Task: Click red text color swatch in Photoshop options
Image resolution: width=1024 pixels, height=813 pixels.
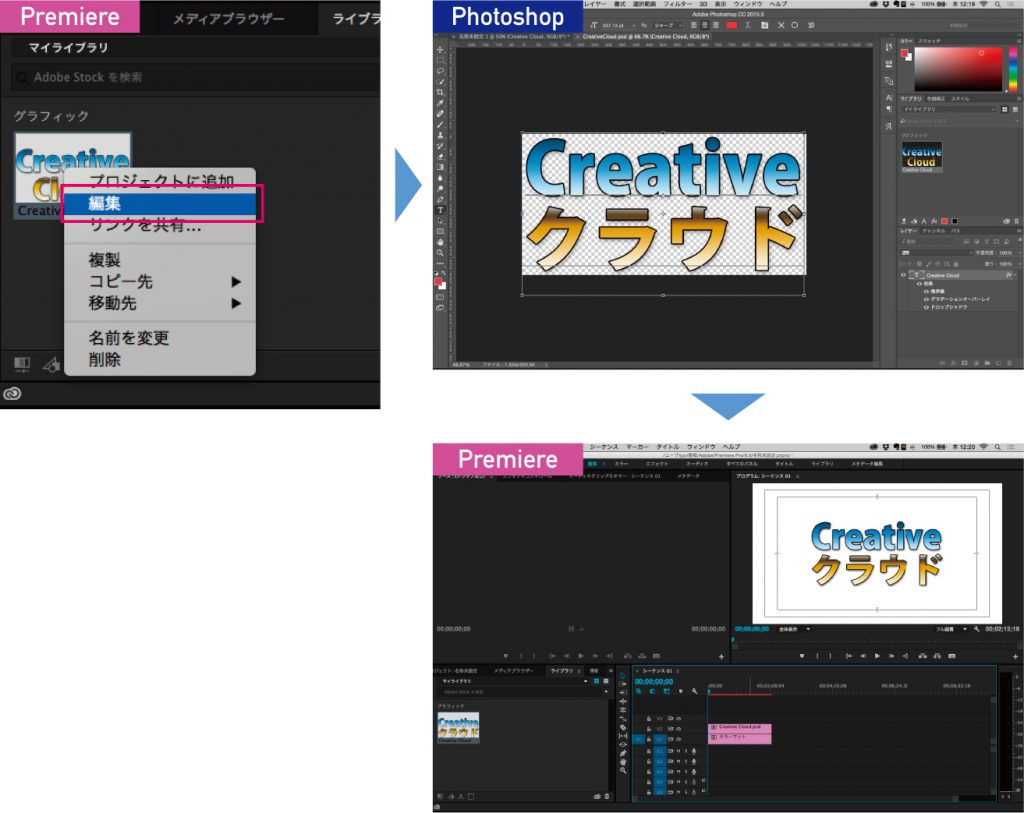Action: (731, 25)
